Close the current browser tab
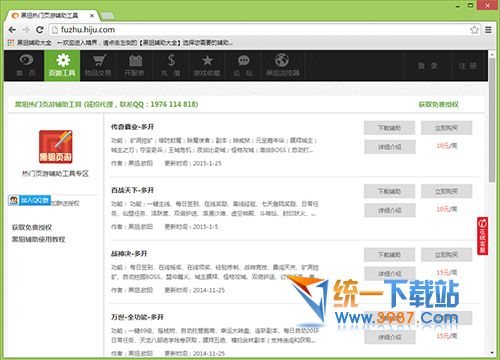 pos(92,15)
